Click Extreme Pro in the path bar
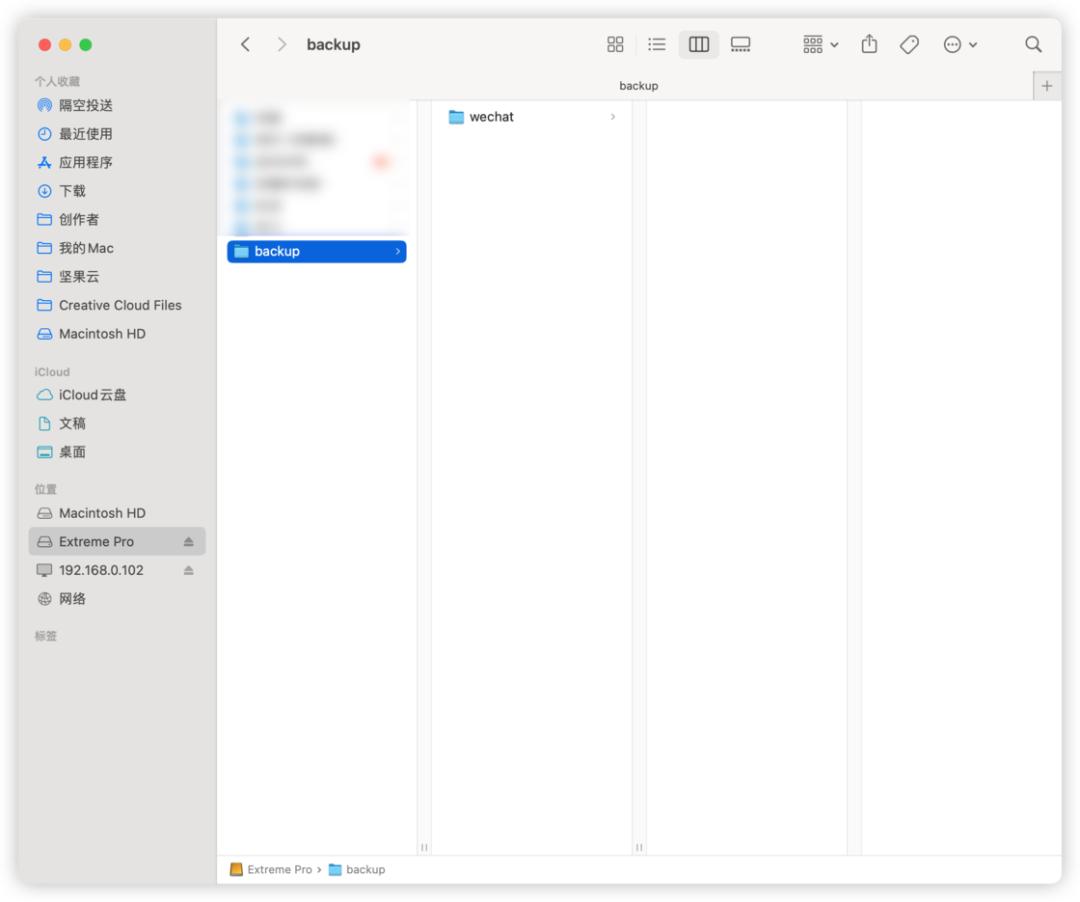 pos(271,870)
